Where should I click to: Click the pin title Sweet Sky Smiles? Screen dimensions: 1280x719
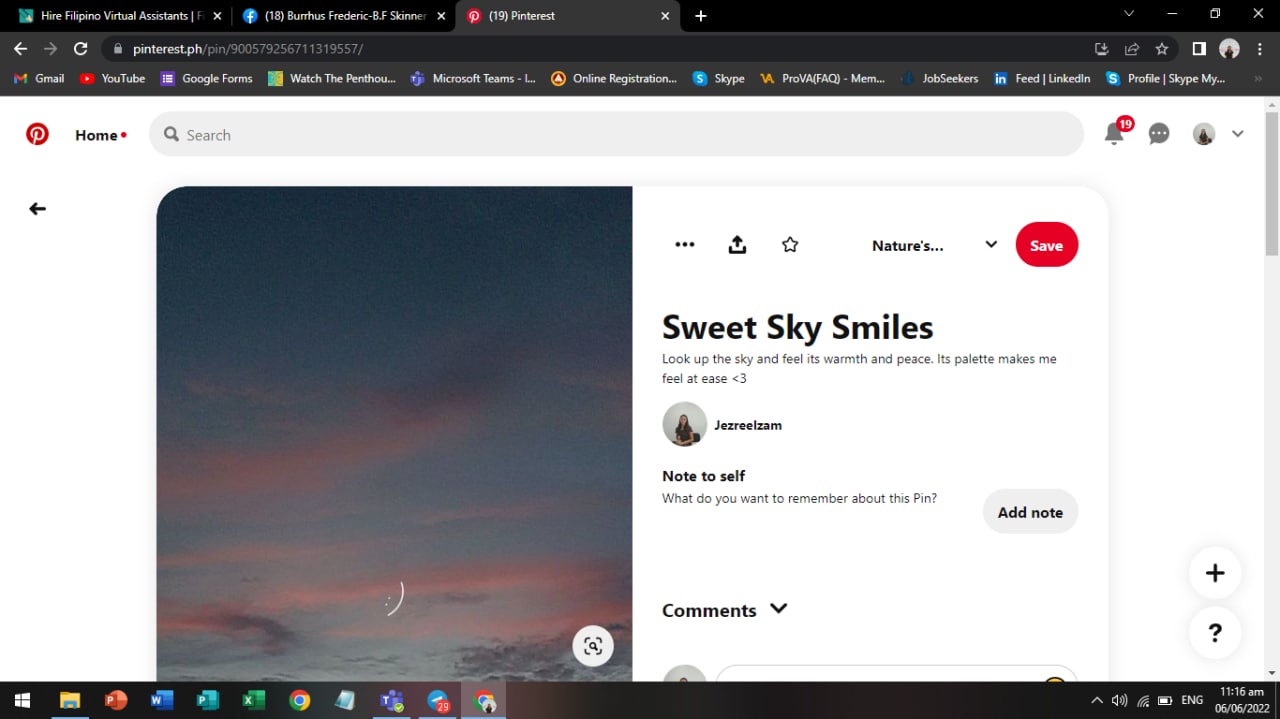798,327
